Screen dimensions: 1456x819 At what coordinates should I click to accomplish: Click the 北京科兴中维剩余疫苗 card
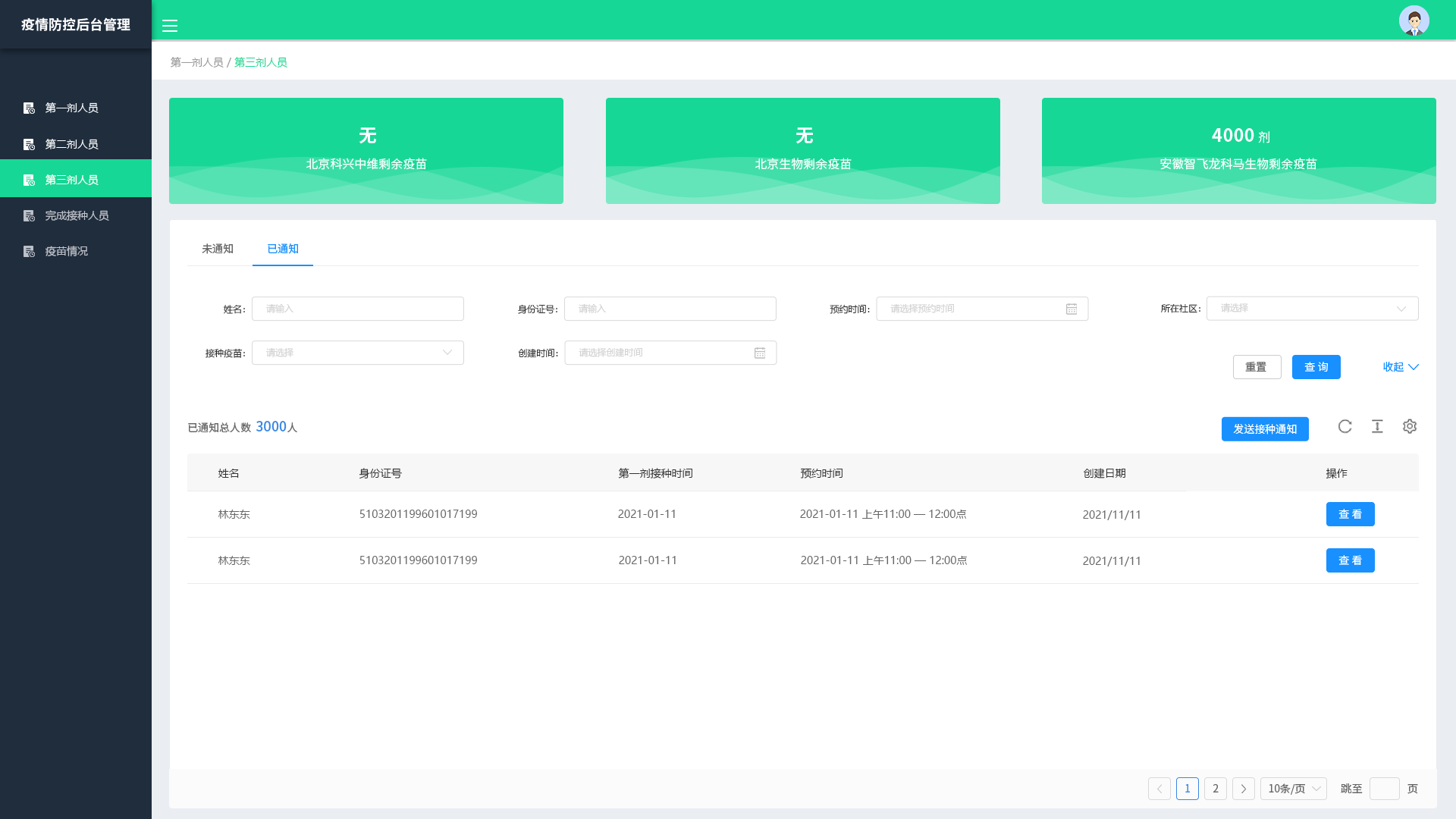[366, 151]
